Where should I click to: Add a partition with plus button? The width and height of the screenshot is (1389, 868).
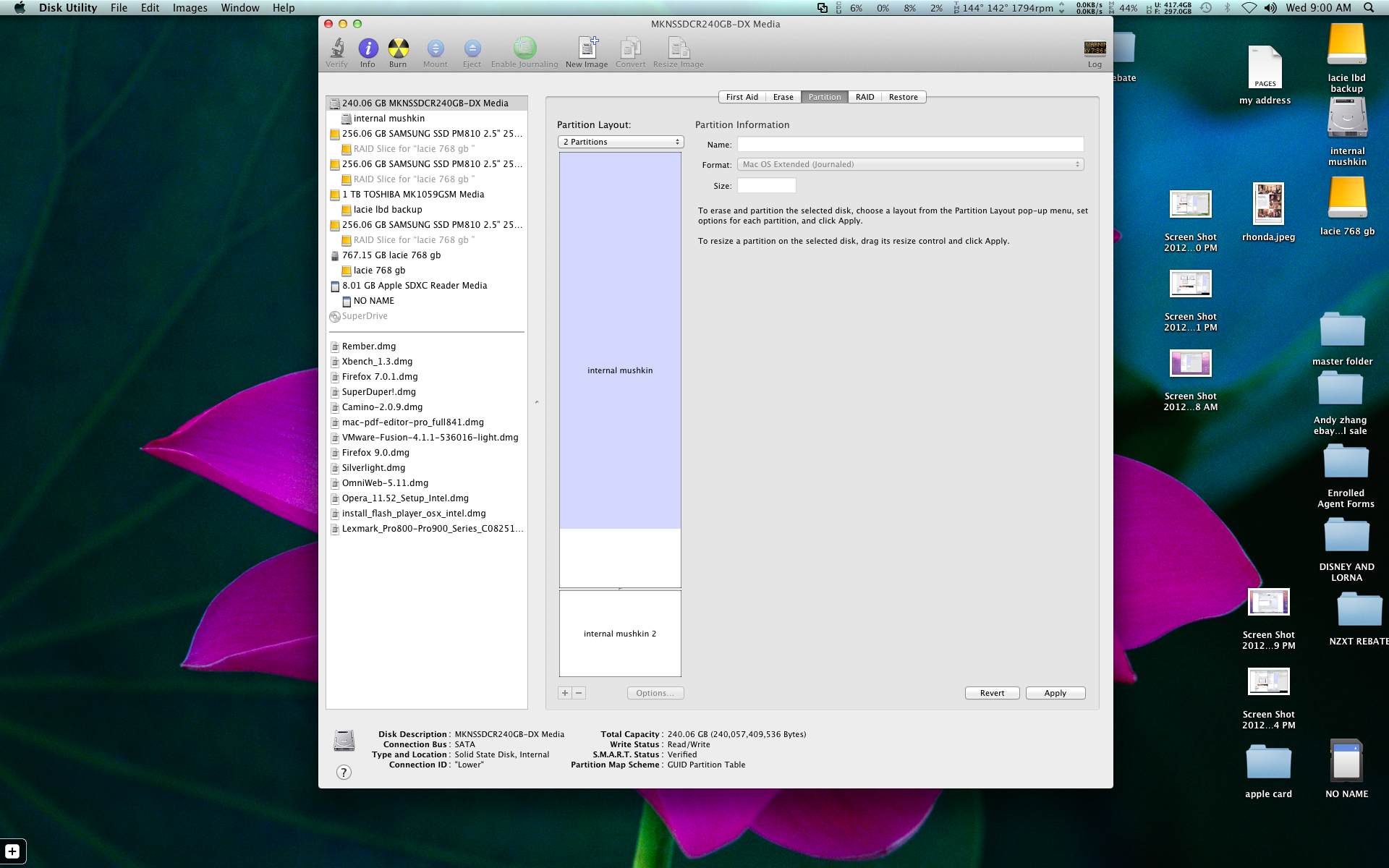point(565,693)
